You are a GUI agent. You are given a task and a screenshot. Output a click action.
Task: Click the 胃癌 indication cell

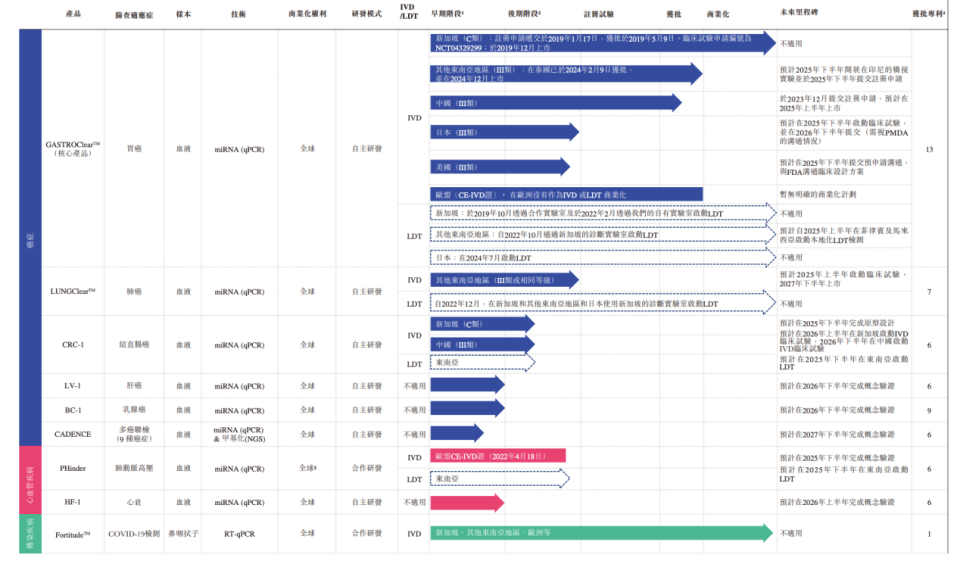[134, 149]
